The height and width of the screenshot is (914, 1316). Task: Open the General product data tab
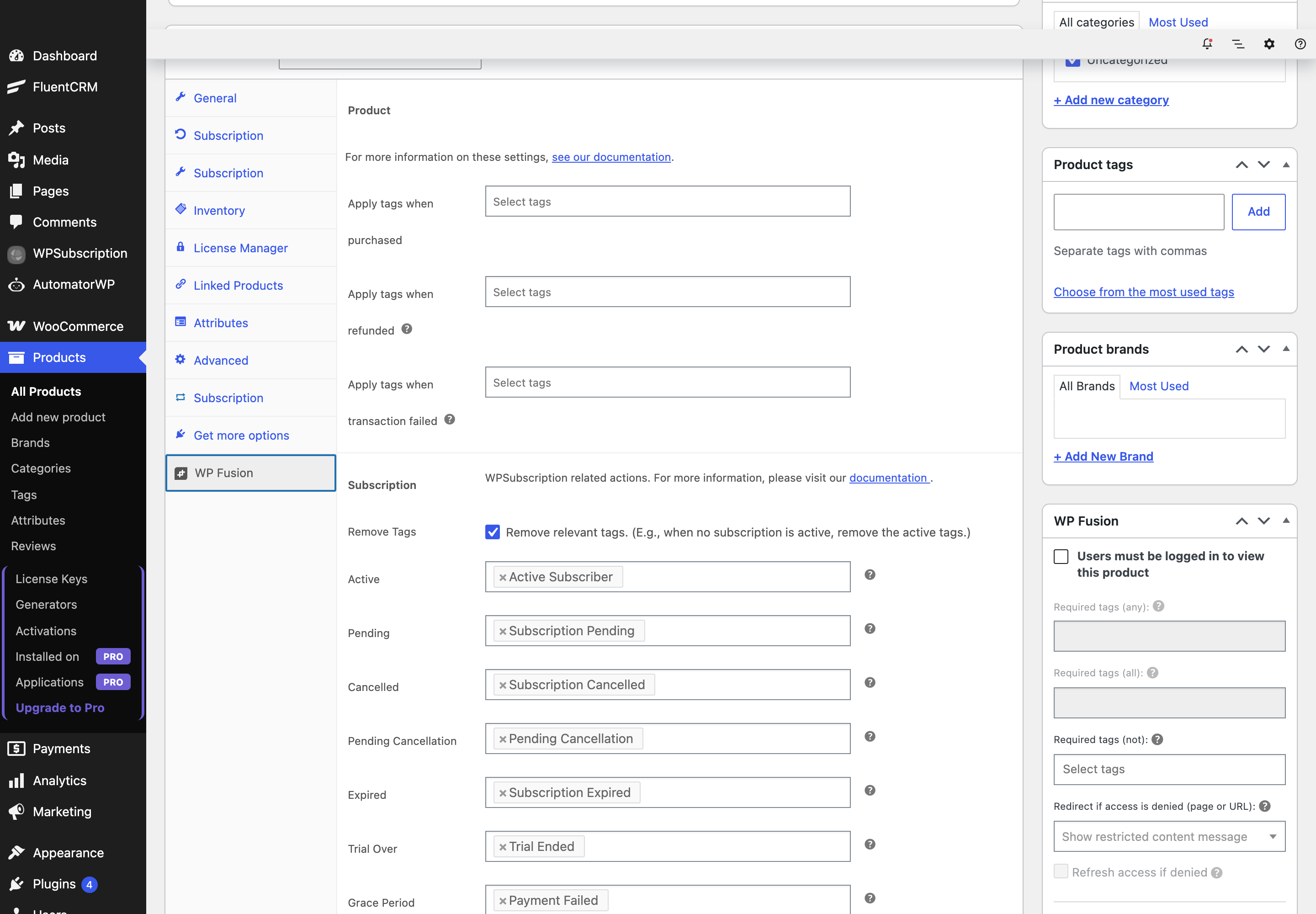(250, 98)
